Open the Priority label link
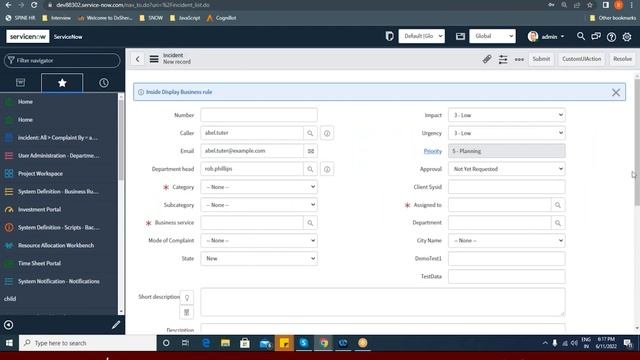 [433, 151]
